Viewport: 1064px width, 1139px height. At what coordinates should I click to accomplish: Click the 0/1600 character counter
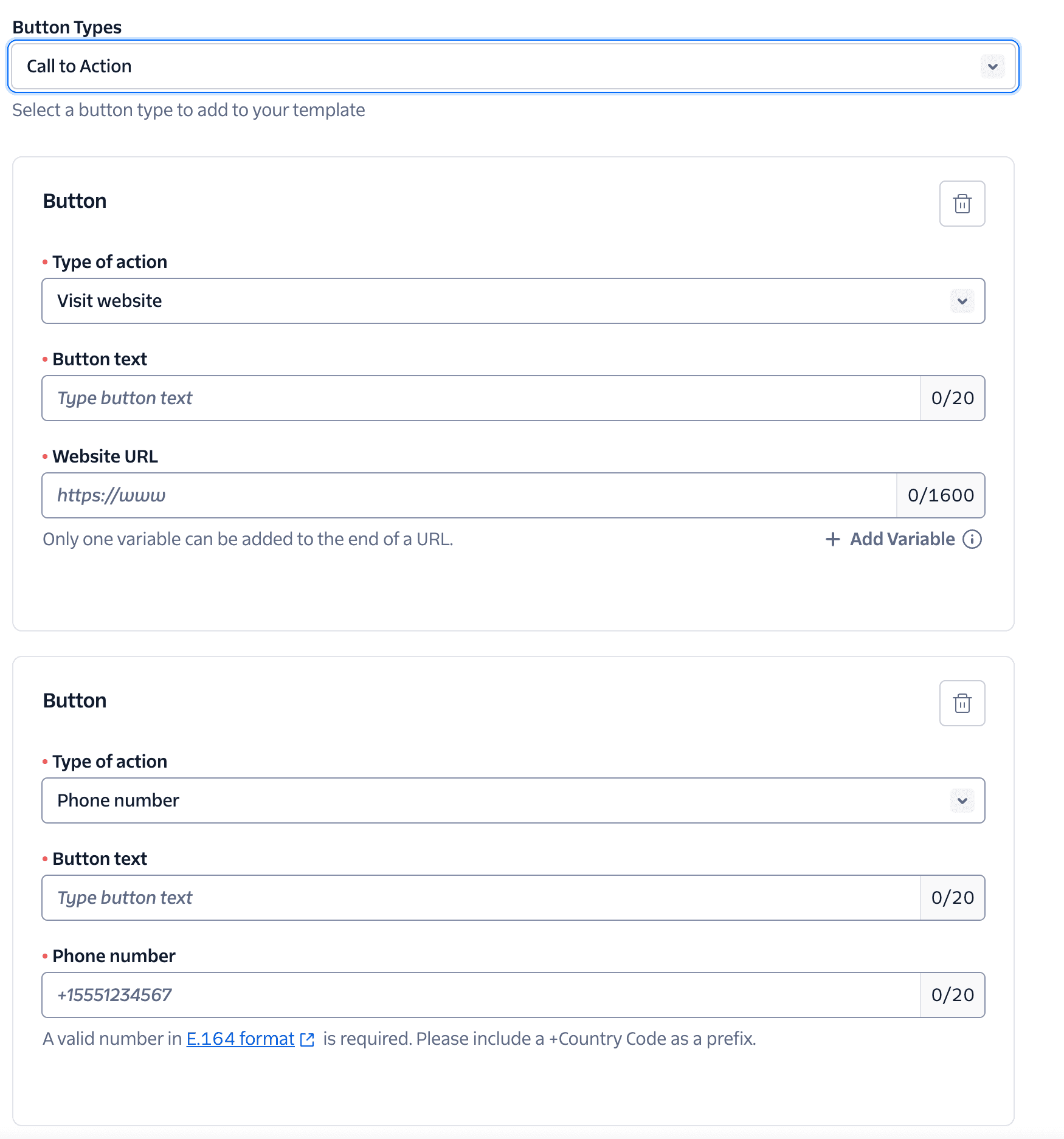click(x=940, y=495)
